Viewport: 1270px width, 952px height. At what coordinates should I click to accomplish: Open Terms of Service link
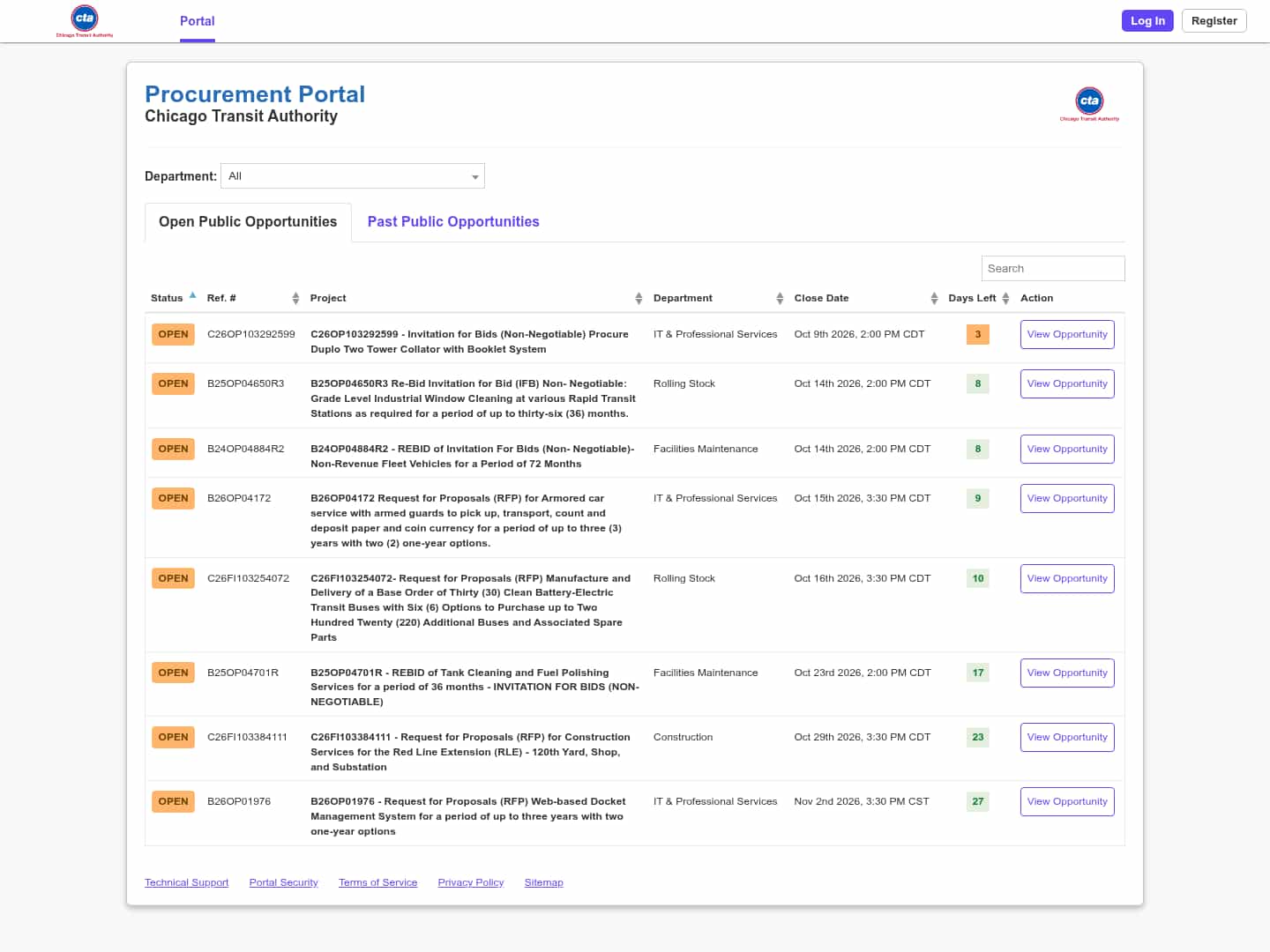point(377,883)
